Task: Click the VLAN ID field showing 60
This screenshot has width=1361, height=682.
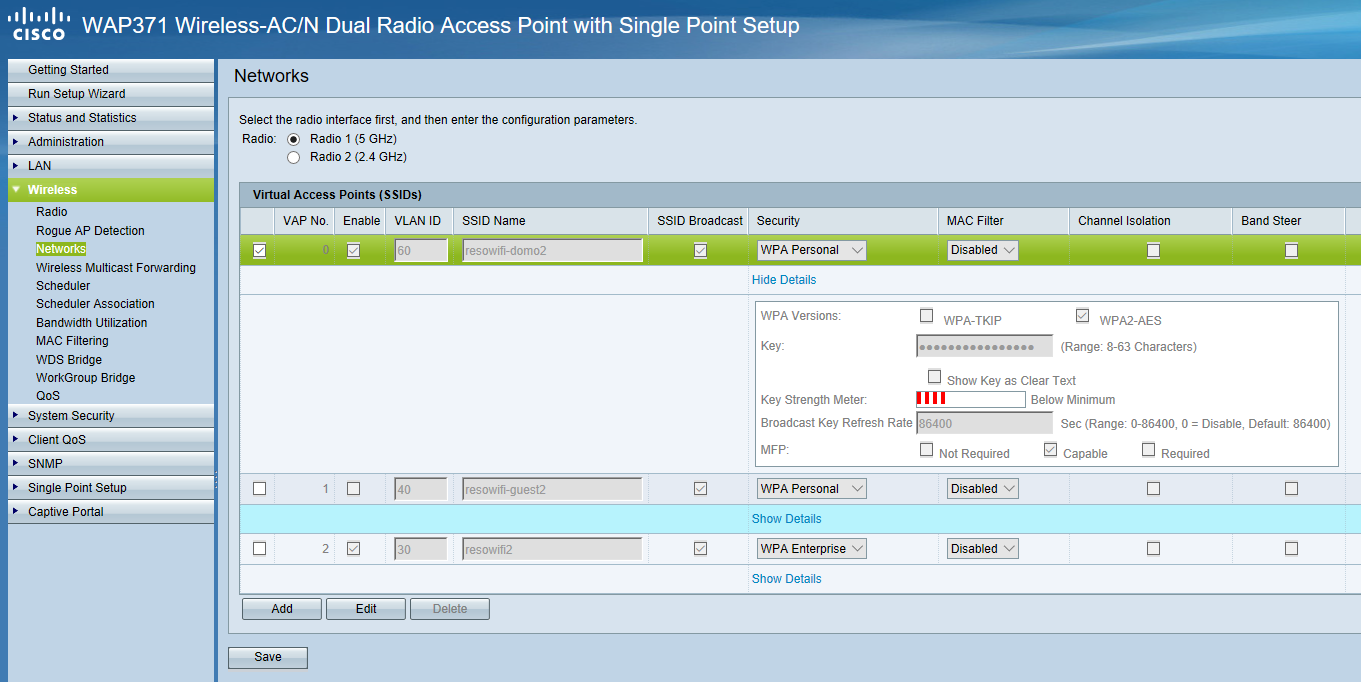Action: (x=420, y=251)
